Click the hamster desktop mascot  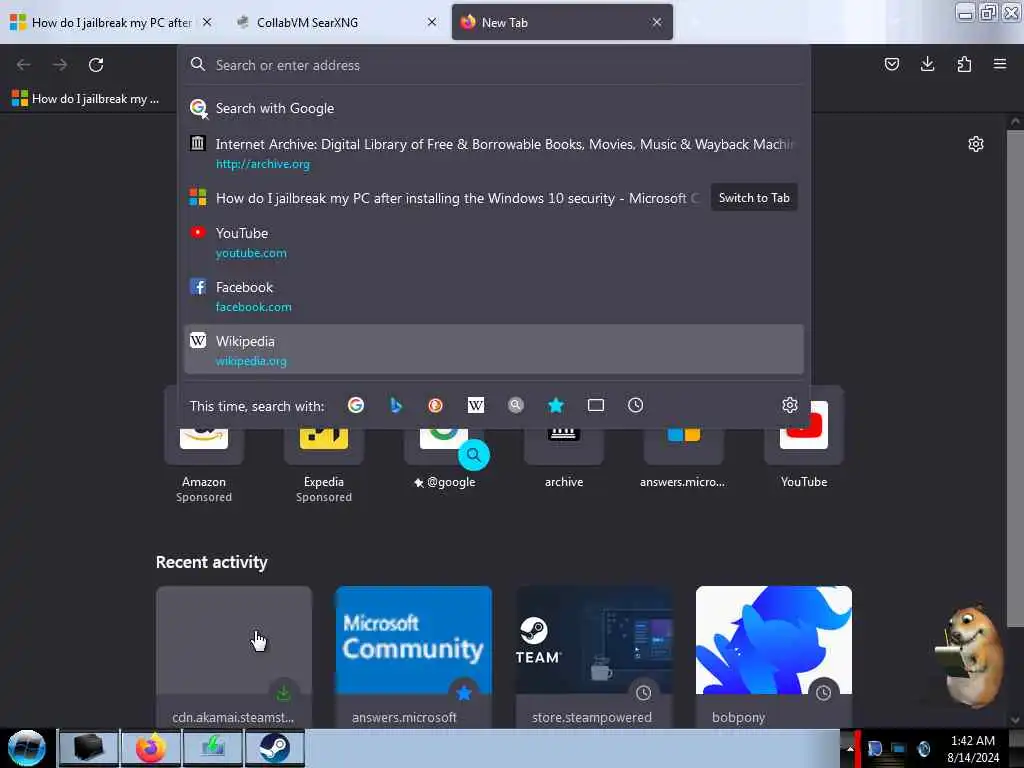(x=972, y=658)
